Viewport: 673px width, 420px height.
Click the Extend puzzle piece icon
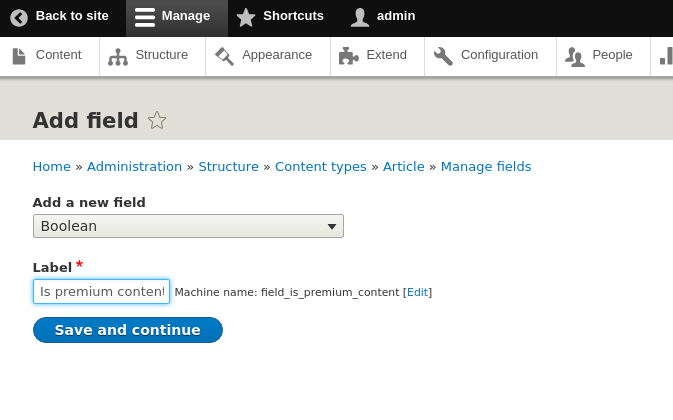click(349, 56)
